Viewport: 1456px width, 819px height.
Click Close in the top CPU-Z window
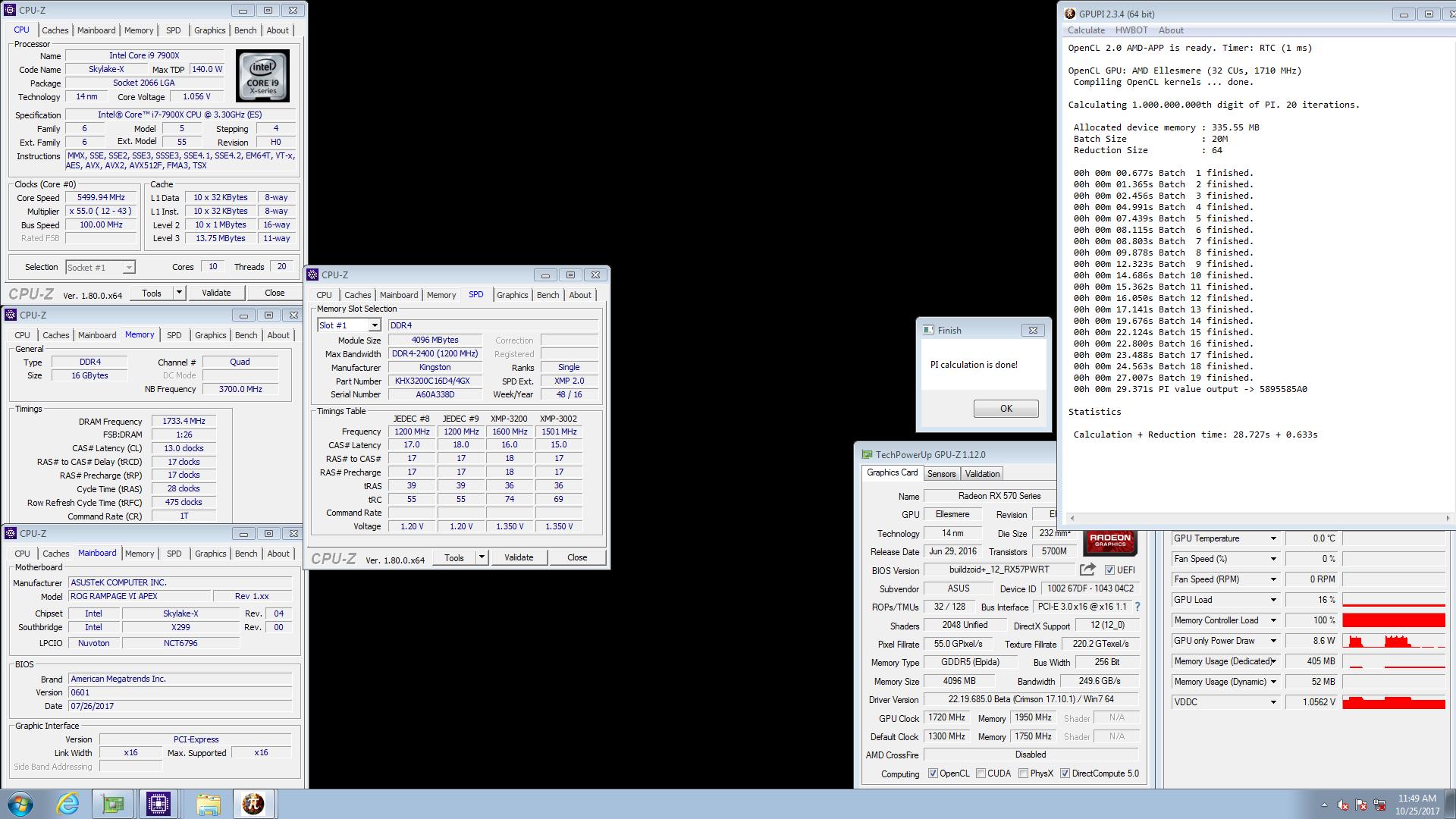pos(275,293)
